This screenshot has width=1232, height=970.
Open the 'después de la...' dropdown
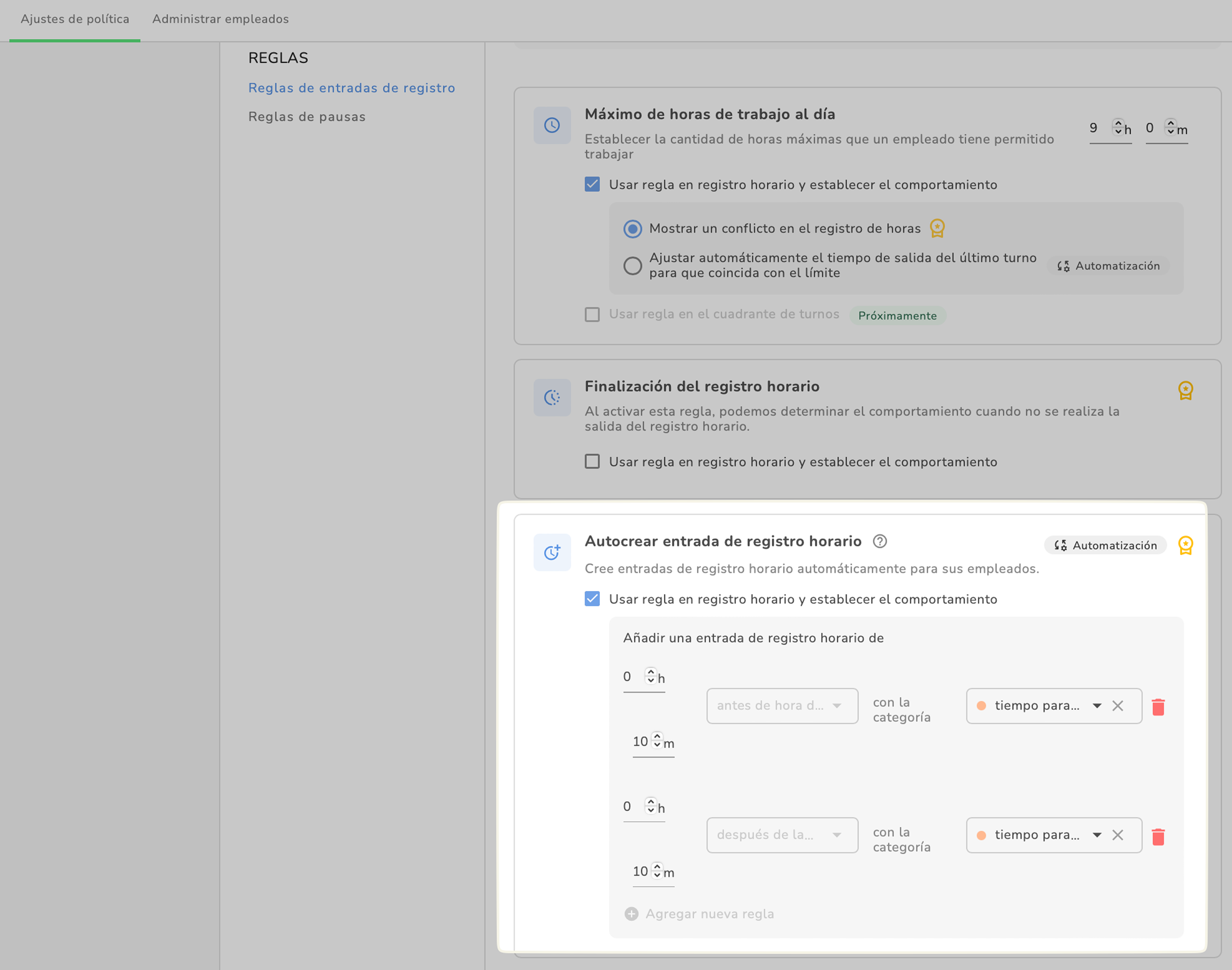[782, 835]
